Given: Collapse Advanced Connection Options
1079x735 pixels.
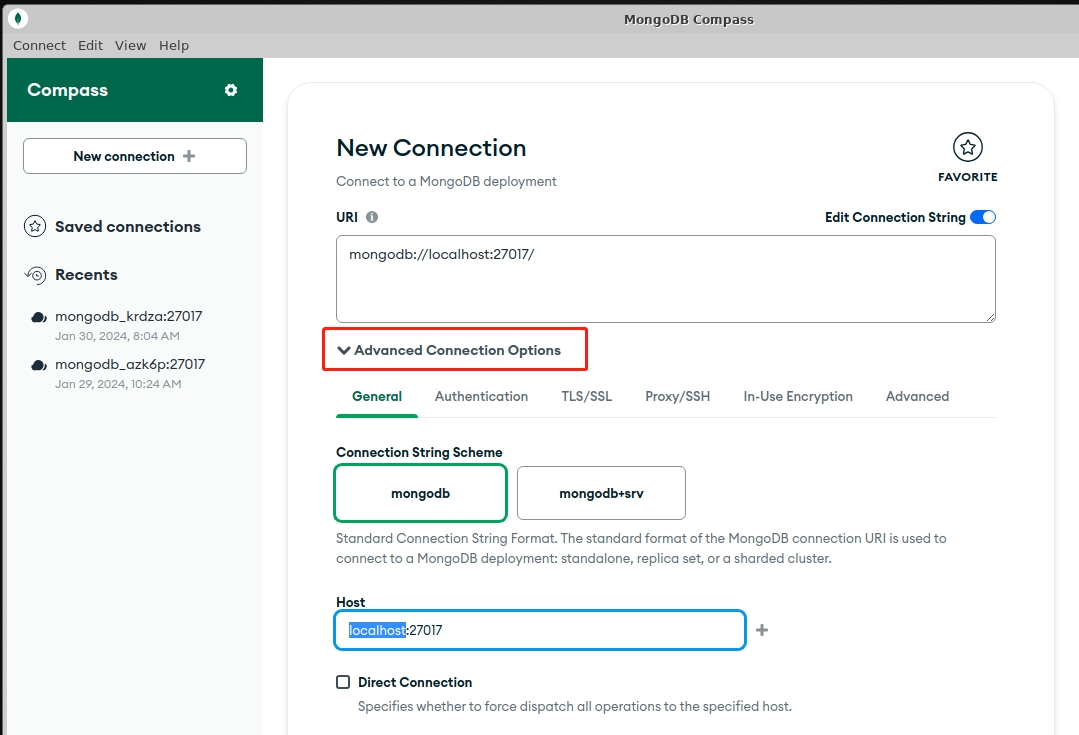Looking at the screenshot, I should pos(449,350).
